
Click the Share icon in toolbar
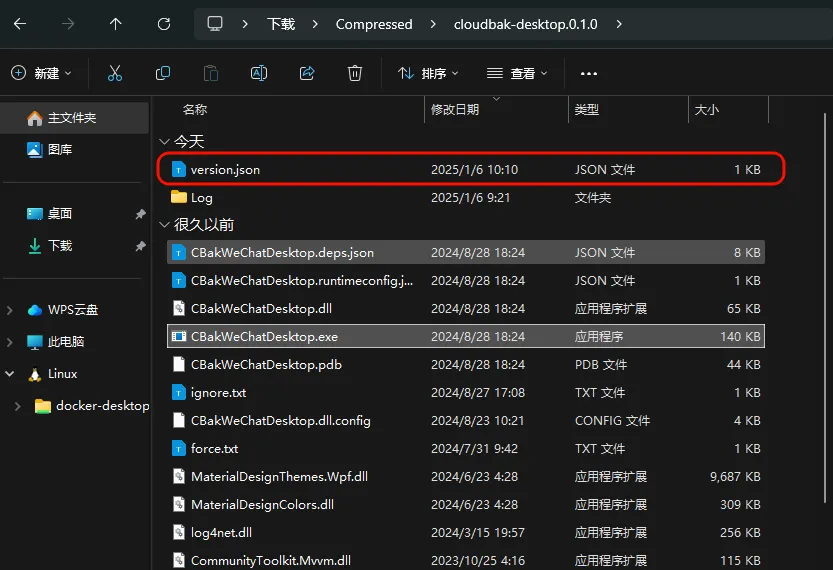[307, 73]
